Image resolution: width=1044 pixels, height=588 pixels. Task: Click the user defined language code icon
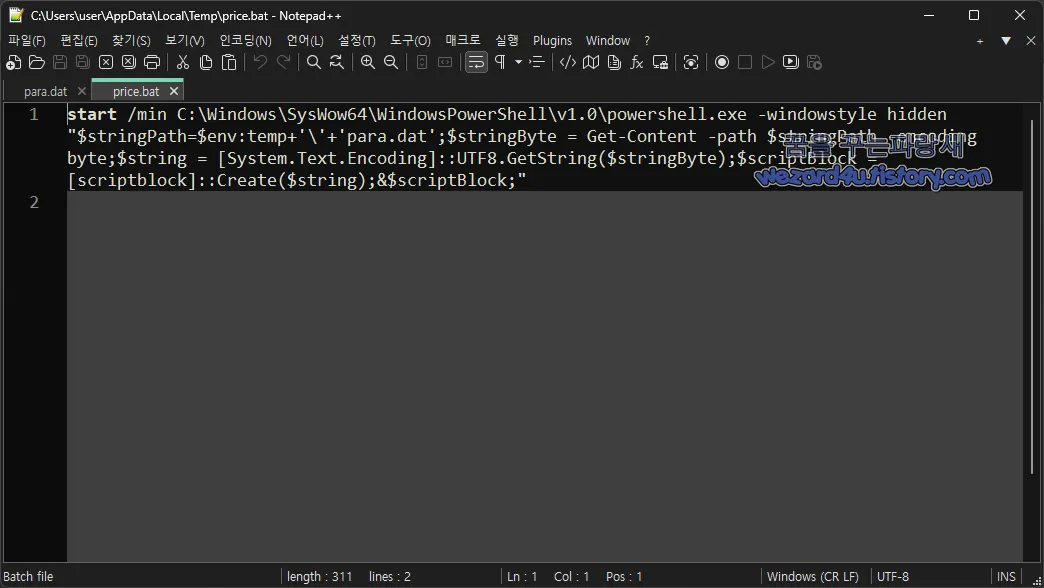tap(567, 63)
